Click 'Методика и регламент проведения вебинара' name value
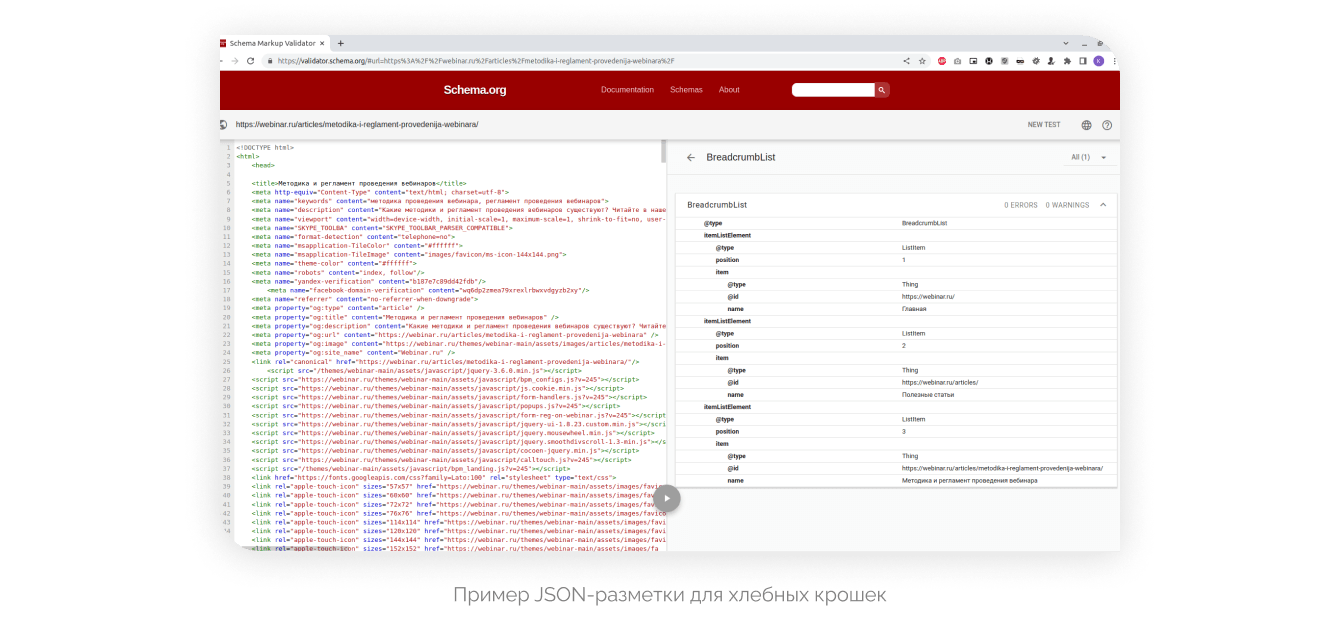1340x637 pixels. pyautogui.click(x=969, y=480)
